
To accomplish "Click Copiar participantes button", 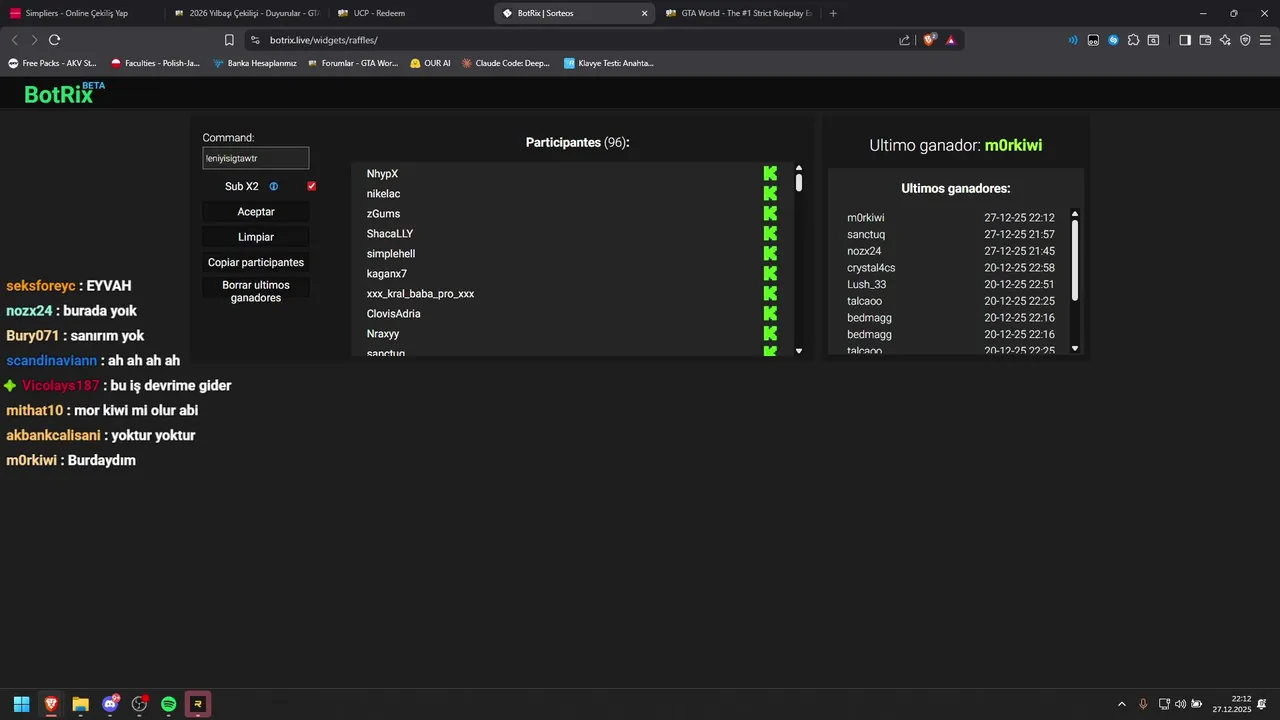I will pos(256,262).
